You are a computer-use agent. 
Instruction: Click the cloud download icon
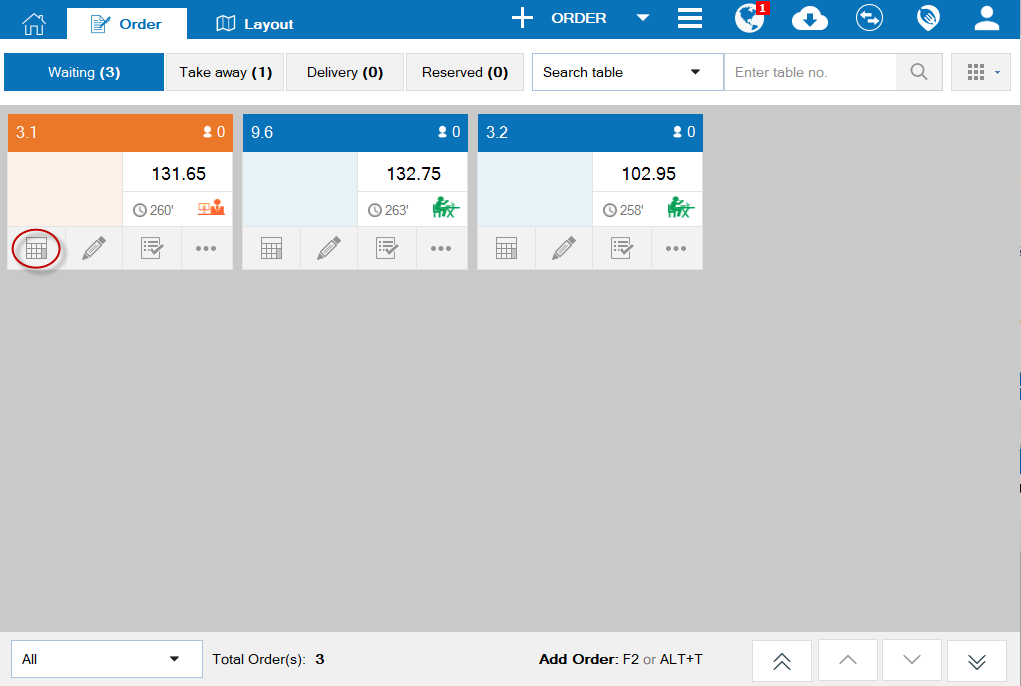809,19
